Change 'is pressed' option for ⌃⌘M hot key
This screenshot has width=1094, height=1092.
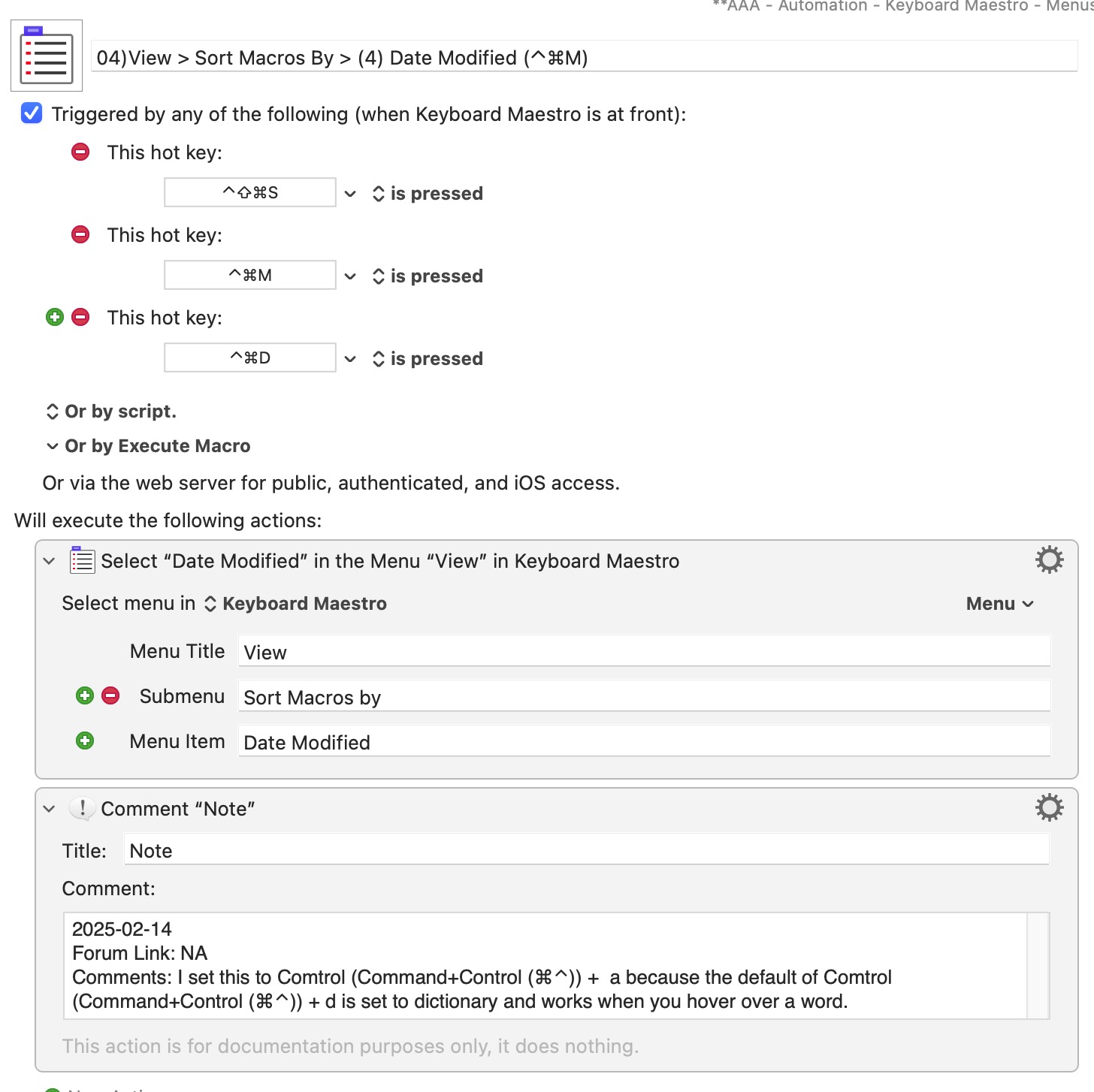coord(428,276)
